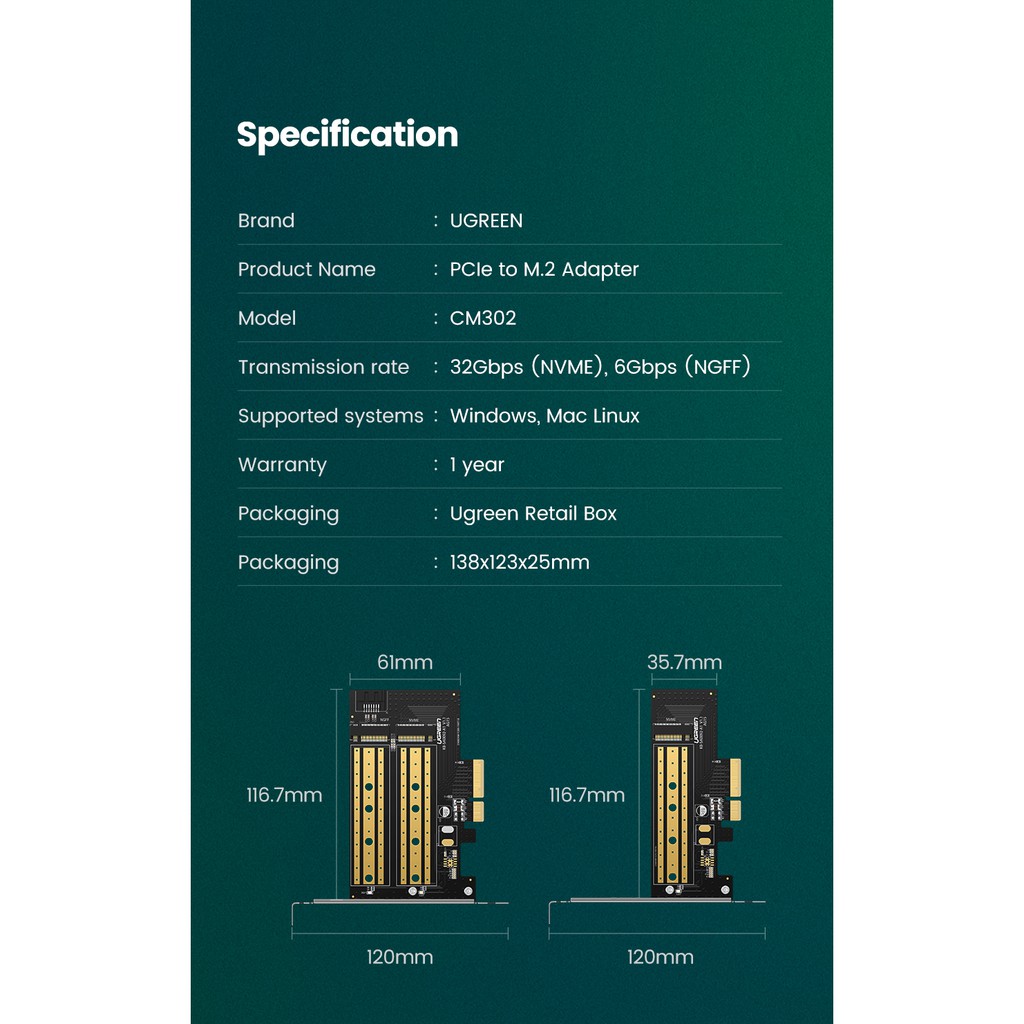The height and width of the screenshot is (1024, 1024).
Task: Click the Supported systems label
Action: (330, 416)
